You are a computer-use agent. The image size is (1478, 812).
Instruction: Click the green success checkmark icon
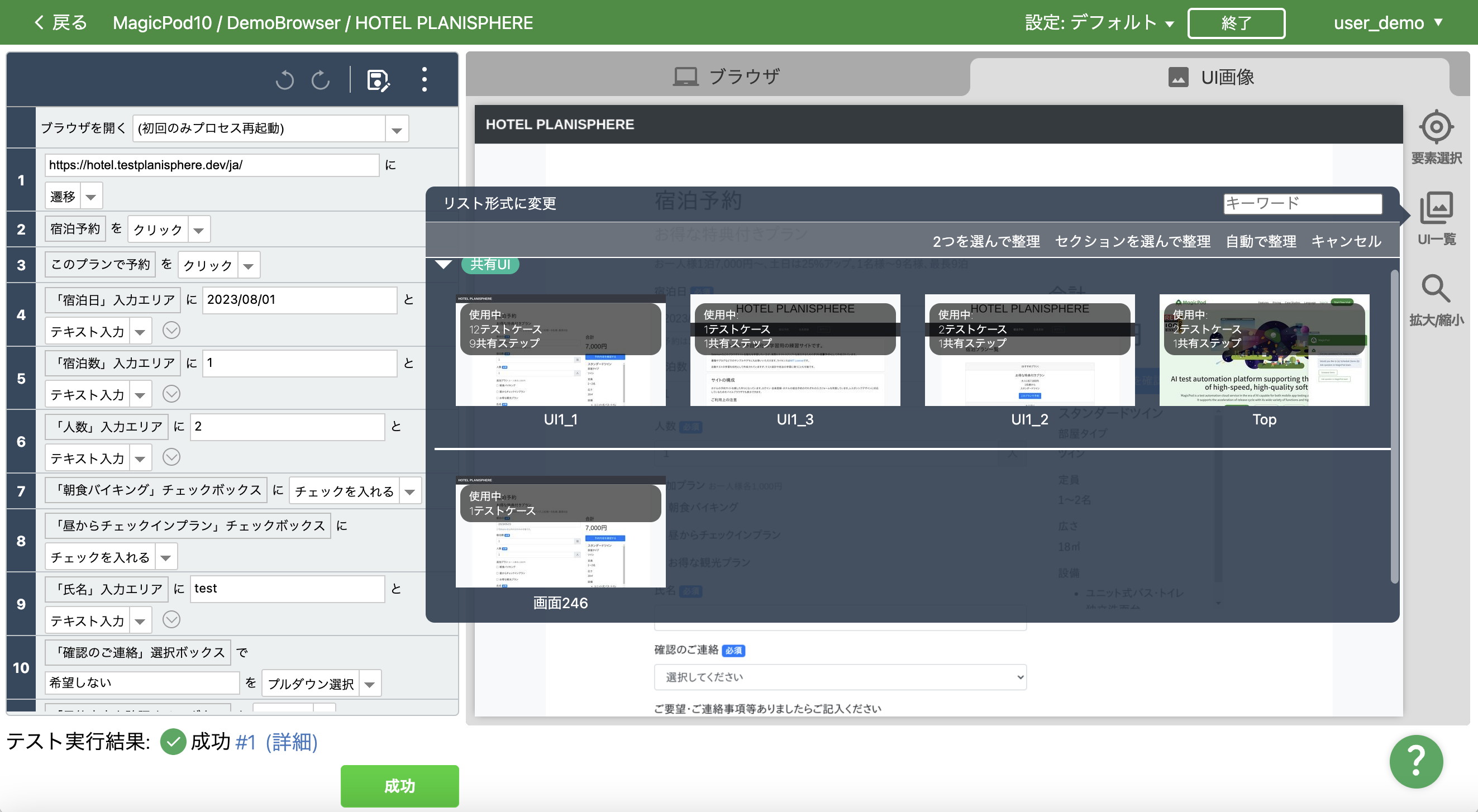pyautogui.click(x=173, y=742)
